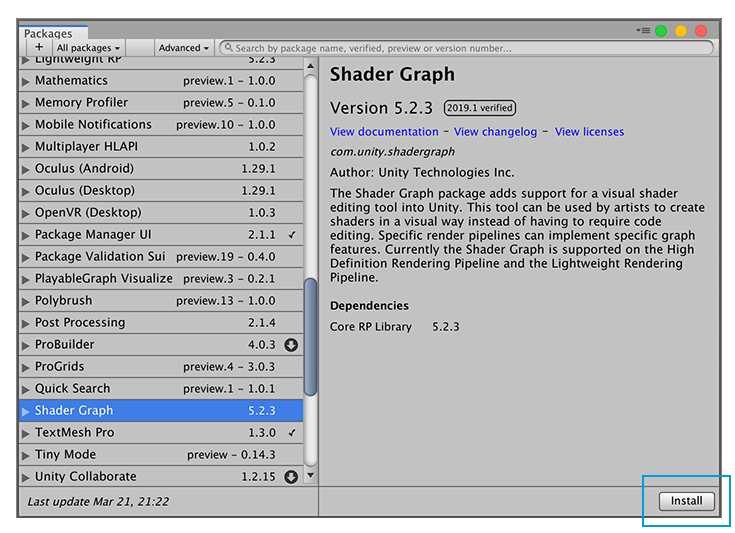Click ProBuilder update available download icon
This screenshot has height=533, width=735.
291,345
